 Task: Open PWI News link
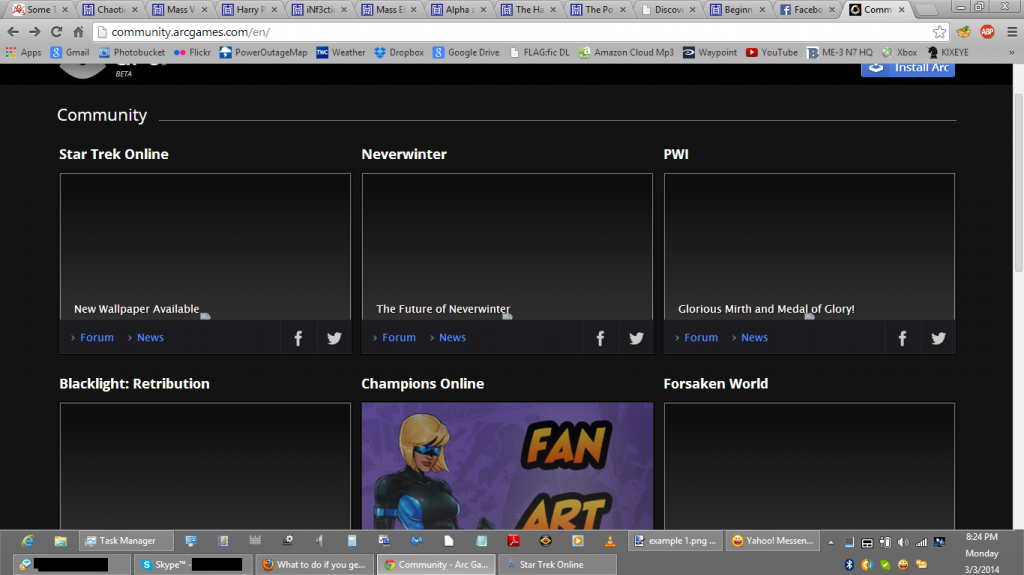[x=754, y=337]
